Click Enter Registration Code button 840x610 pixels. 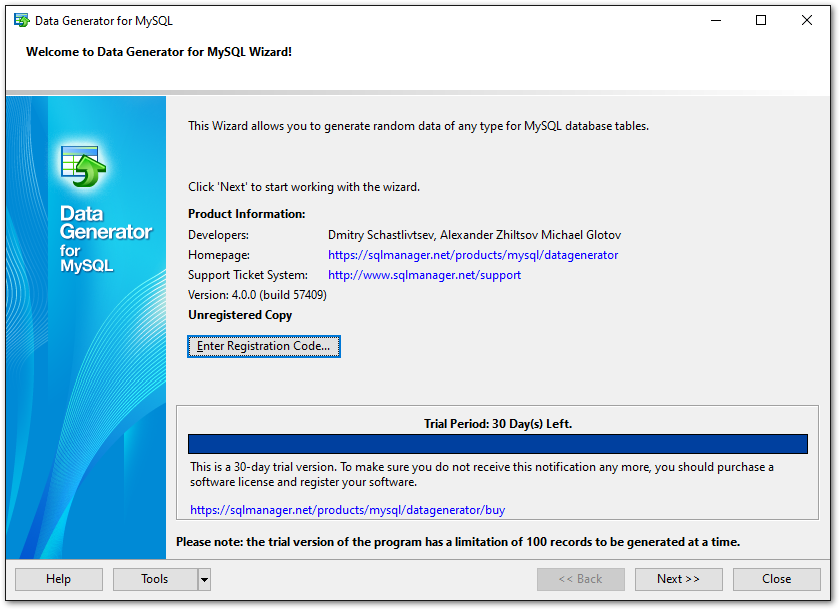[x=264, y=346]
